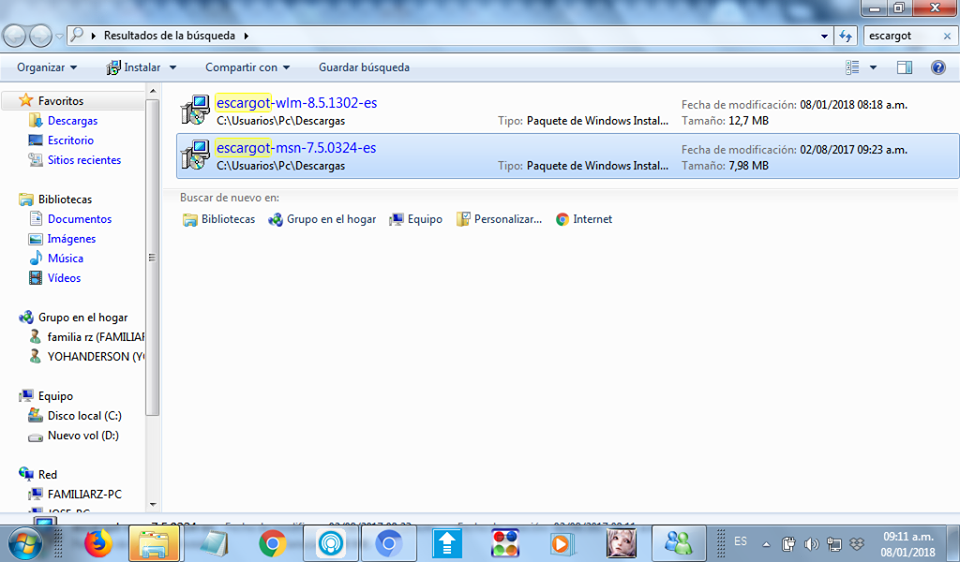The image size is (960, 562).
Task: Open the Imágenes library
Action: click(72, 239)
